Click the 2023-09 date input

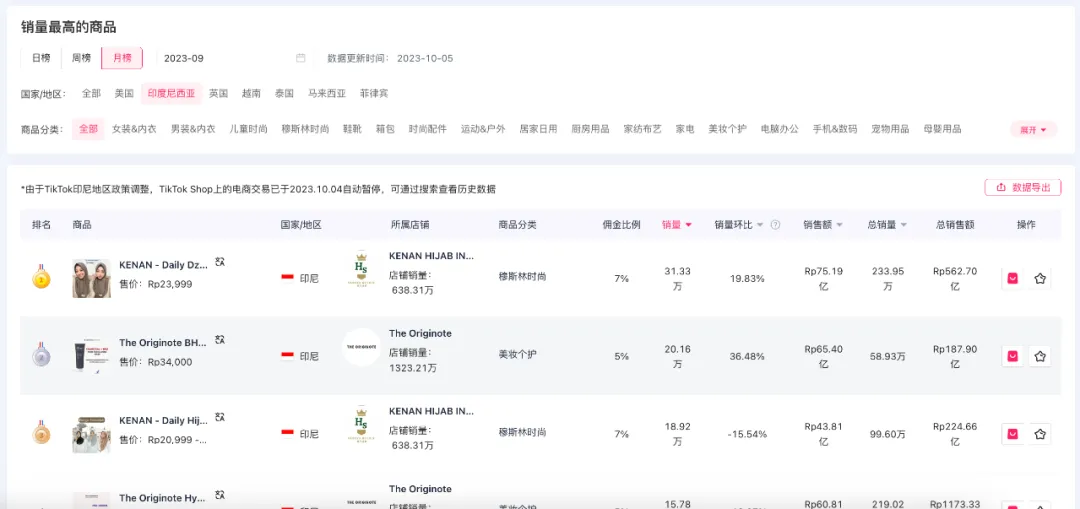[233, 58]
